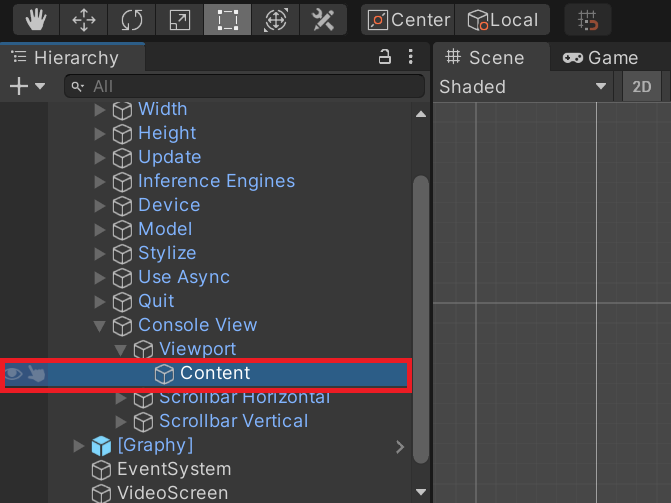Select the Transform tool
This screenshot has width=671, height=503.
275,19
